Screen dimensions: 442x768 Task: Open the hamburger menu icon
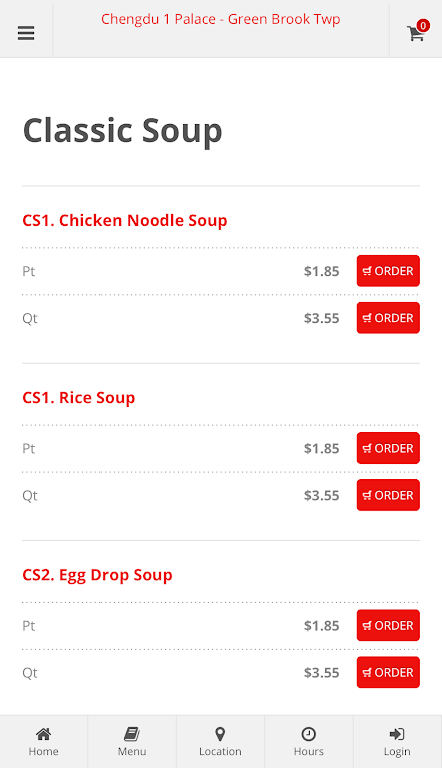click(26, 33)
